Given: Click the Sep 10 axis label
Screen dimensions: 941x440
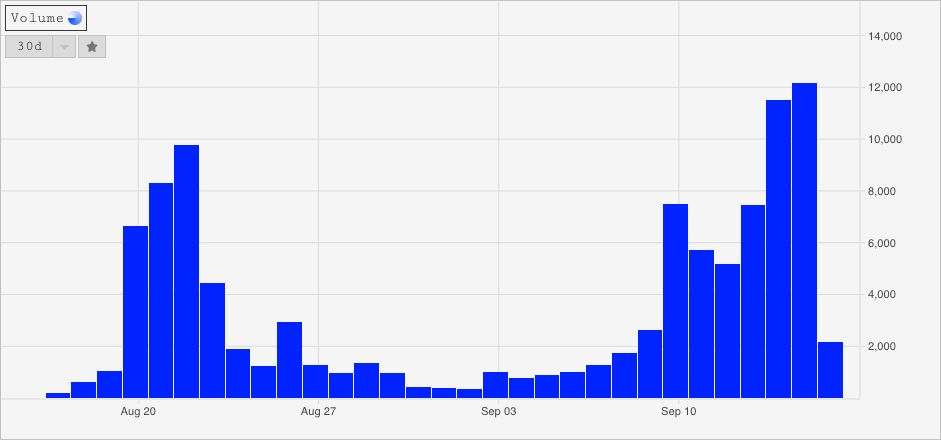Looking at the screenshot, I should [x=679, y=412].
